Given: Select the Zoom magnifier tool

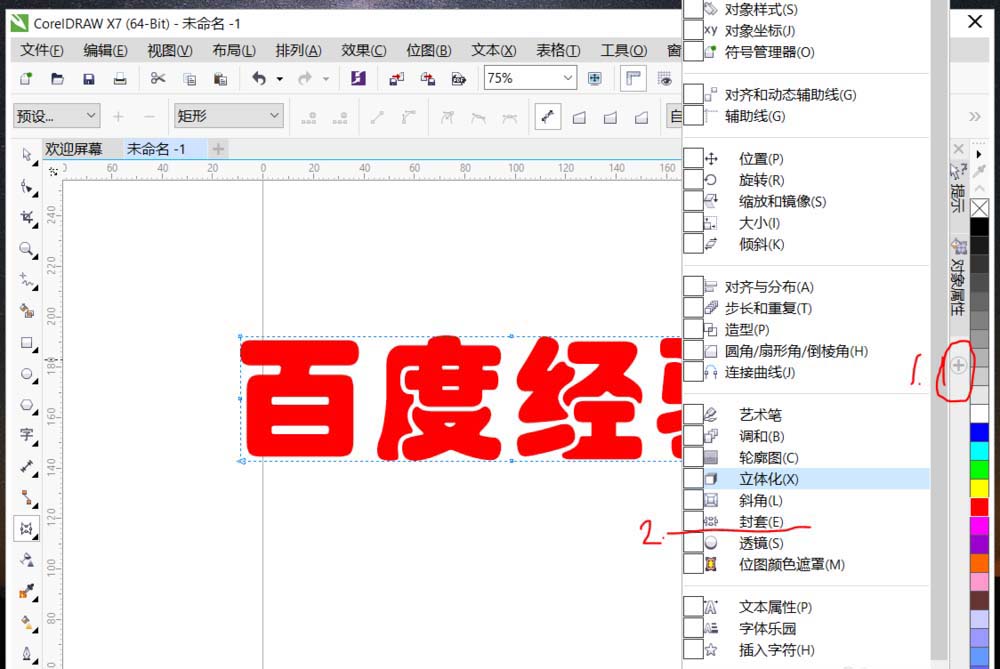Looking at the screenshot, I should 27,249.
